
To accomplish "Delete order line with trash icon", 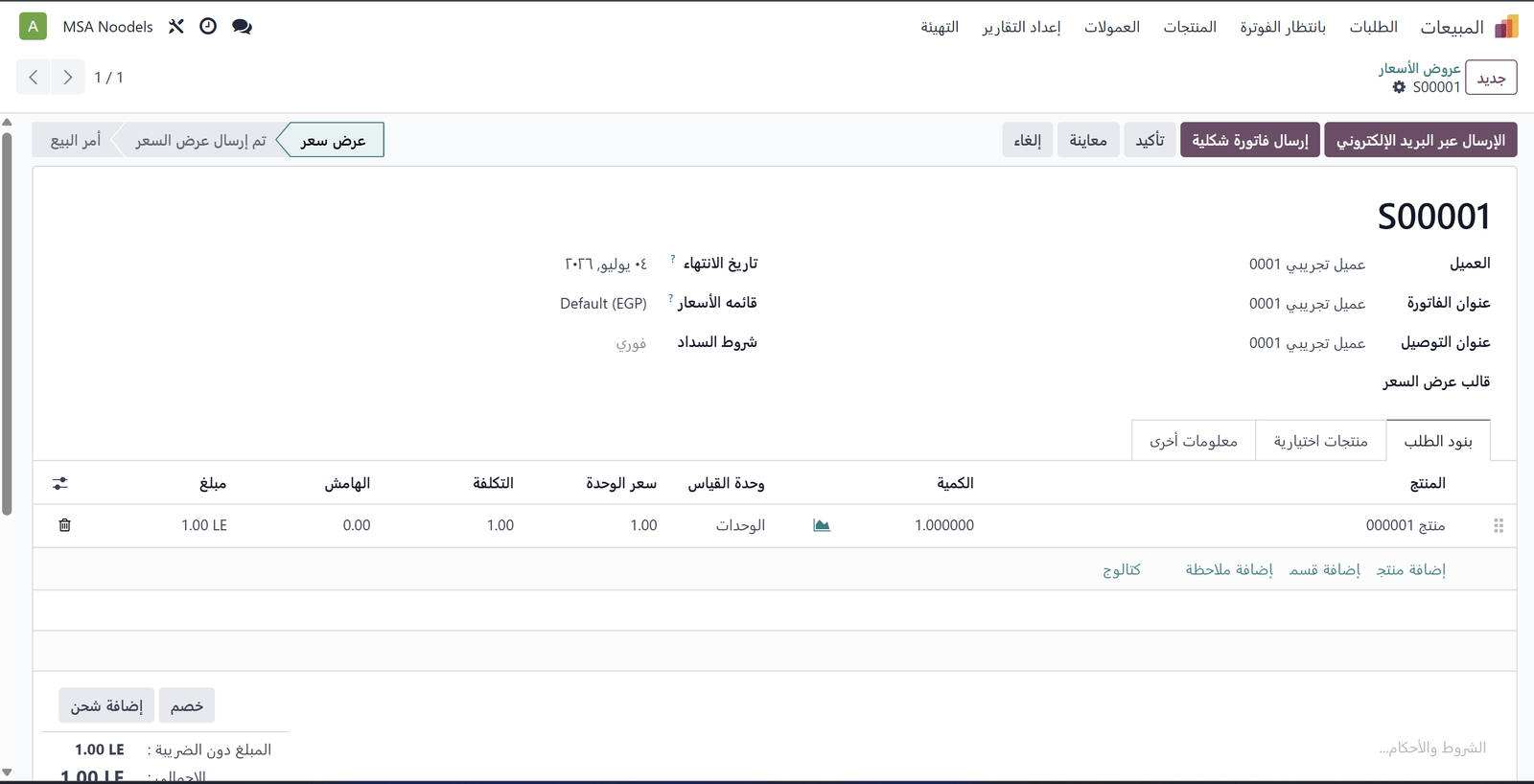I will tap(64, 525).
